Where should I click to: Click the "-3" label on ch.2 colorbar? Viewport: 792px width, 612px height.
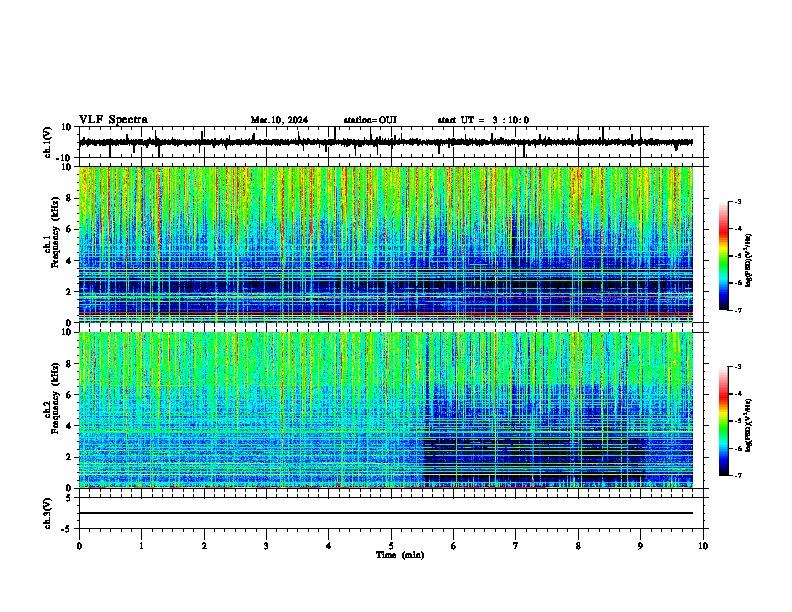point(737,367)
